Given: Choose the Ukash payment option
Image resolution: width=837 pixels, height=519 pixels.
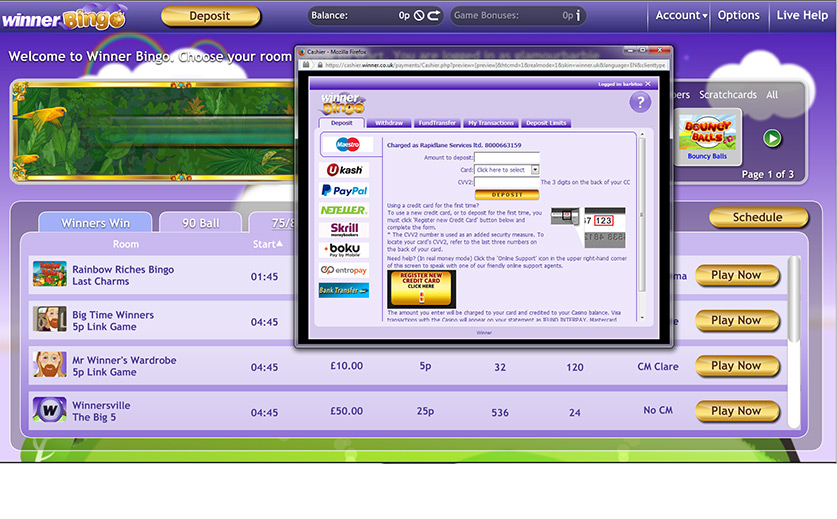Looking at the screenshot, I should pyautogui.click(x=344, y=170).
